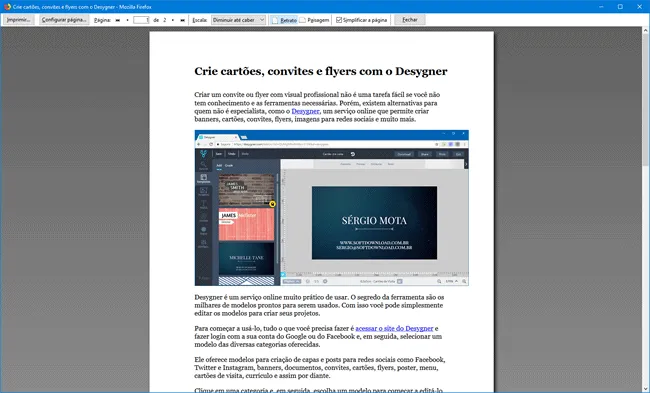650x393 pixels.
Task: Click paragraph starting 'Ele oferece modelos'
Action: (320, 368)
